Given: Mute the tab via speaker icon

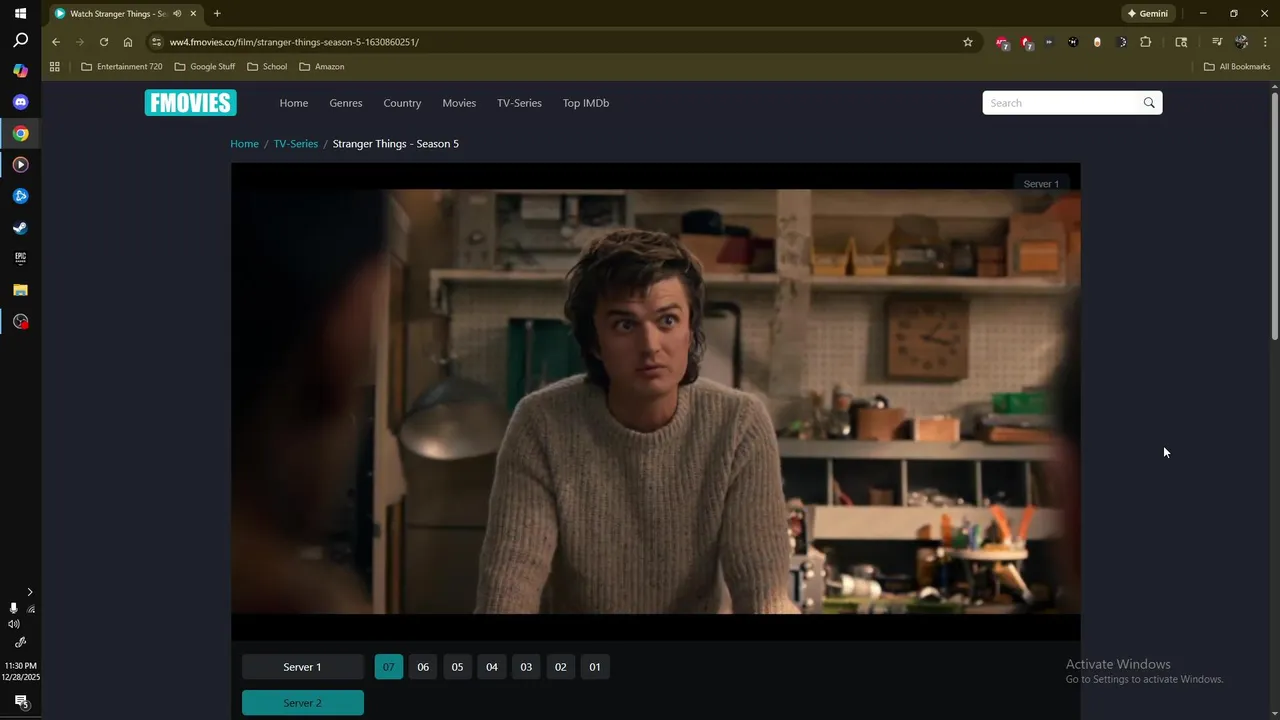Looking at the screenshot, I should point(177,14).
